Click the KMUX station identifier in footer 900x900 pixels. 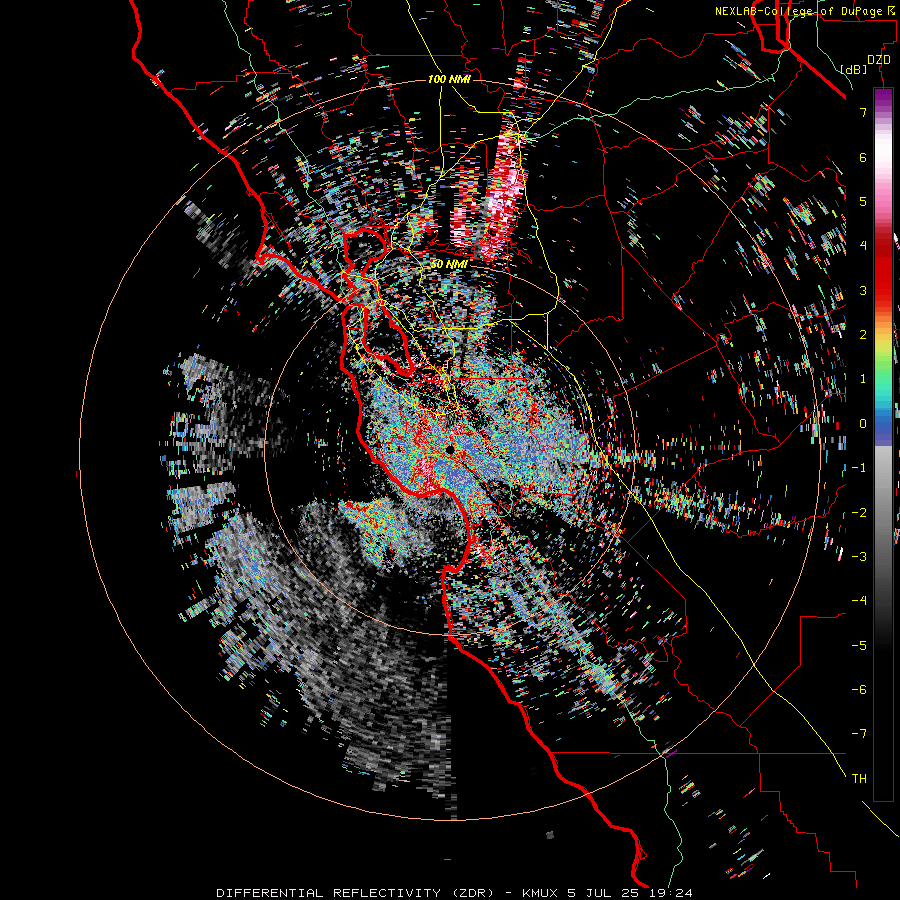(x=541, y=893)
